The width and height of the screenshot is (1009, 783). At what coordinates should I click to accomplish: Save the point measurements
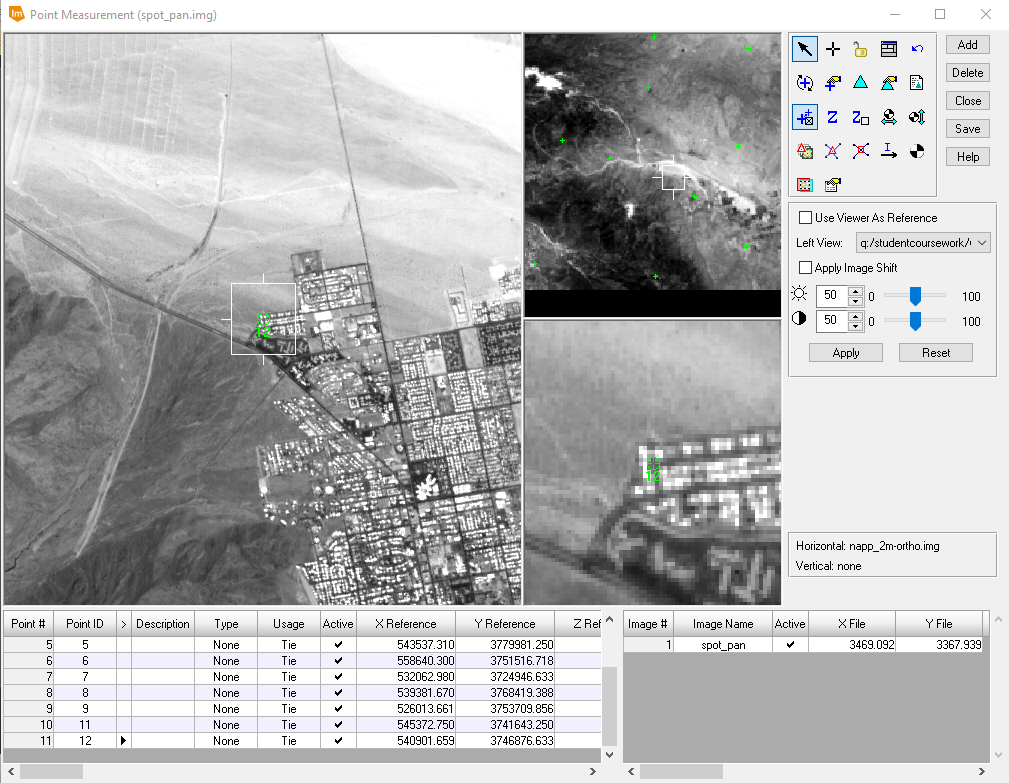coord(966,128)
